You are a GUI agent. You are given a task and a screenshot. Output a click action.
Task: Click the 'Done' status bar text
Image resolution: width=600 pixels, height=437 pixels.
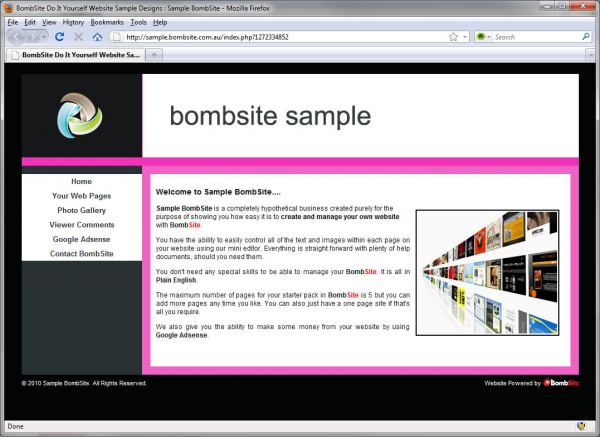[16, 426]
